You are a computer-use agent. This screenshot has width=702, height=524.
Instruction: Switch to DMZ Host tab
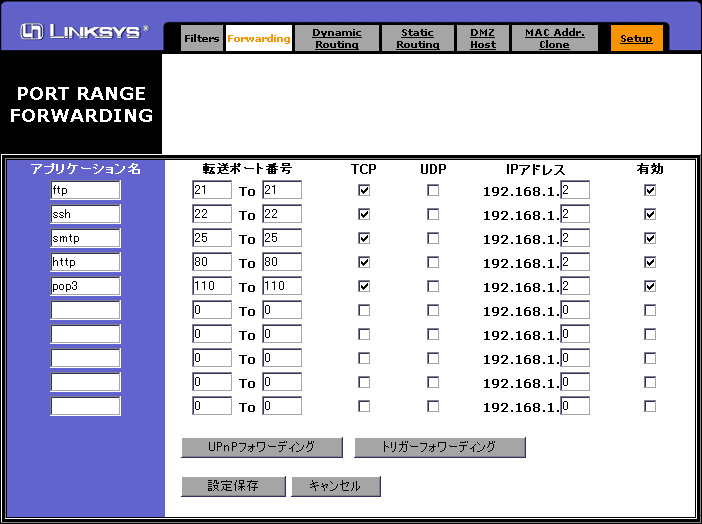483,39
